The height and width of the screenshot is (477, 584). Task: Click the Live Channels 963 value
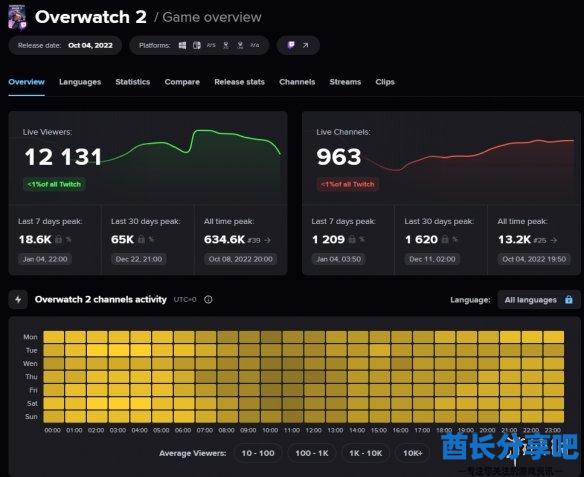(339, 157)
